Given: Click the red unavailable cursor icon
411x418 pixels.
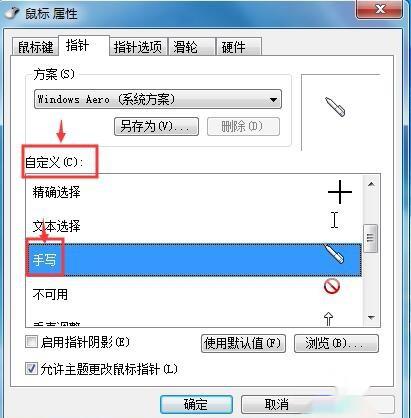Looking at the screenshot, I should (332, 286).
